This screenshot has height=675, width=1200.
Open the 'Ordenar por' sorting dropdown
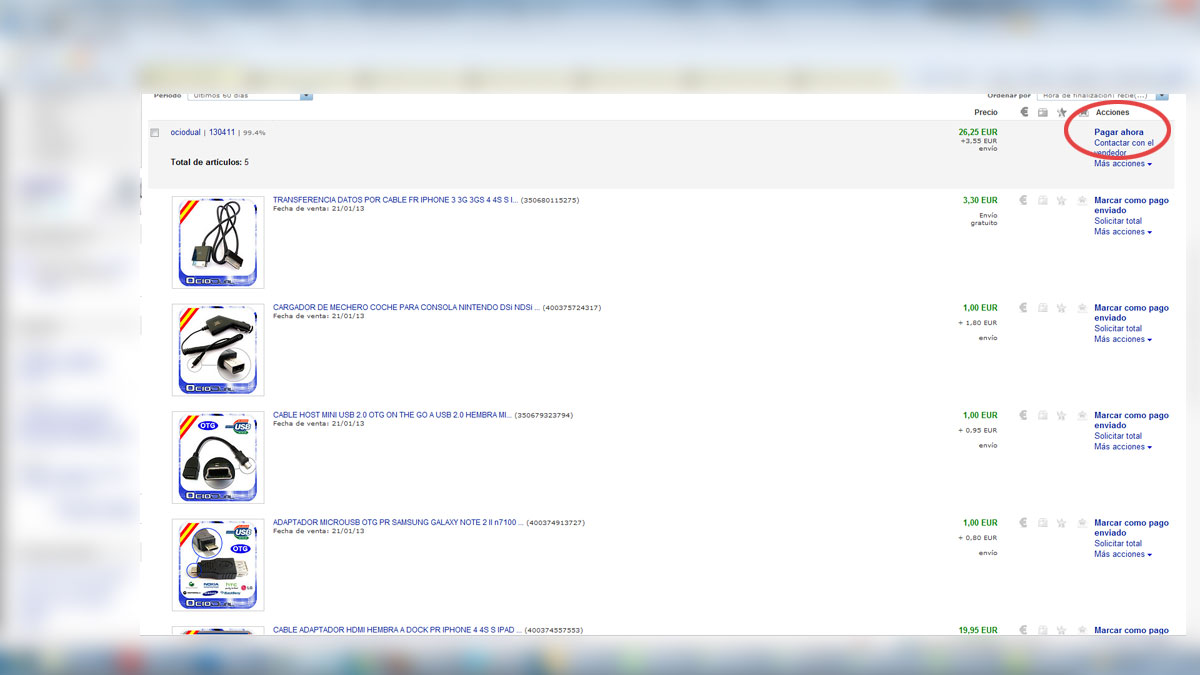tap(1103, 96)
